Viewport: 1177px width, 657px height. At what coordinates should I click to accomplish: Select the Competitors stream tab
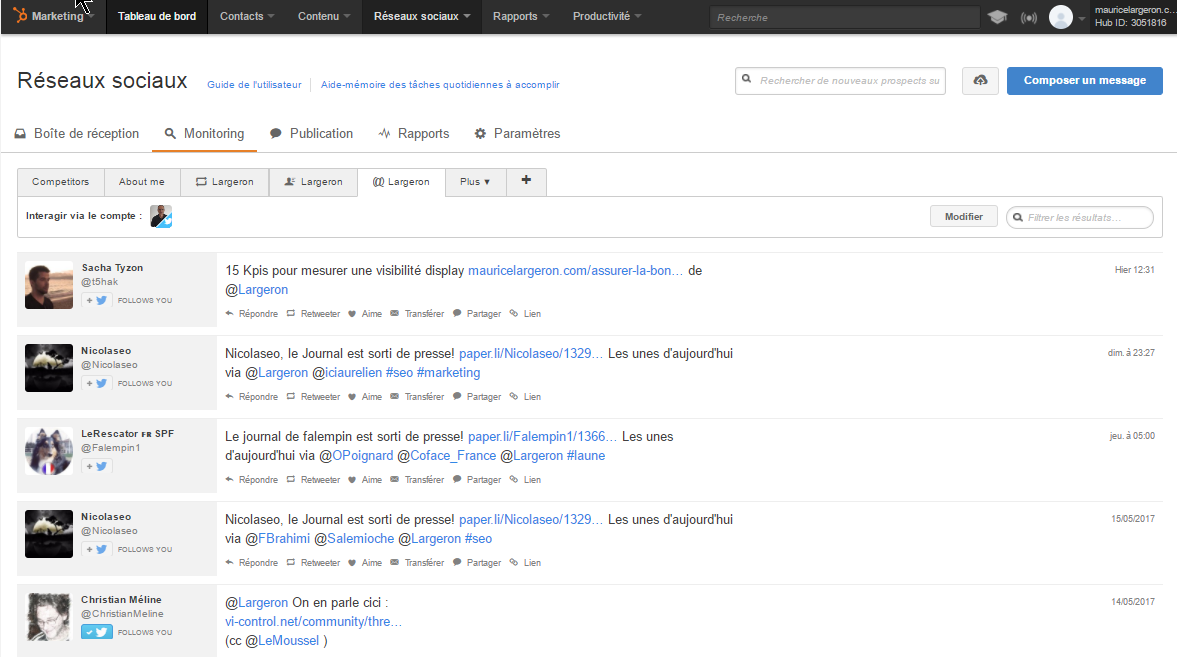tap(61, 182)
